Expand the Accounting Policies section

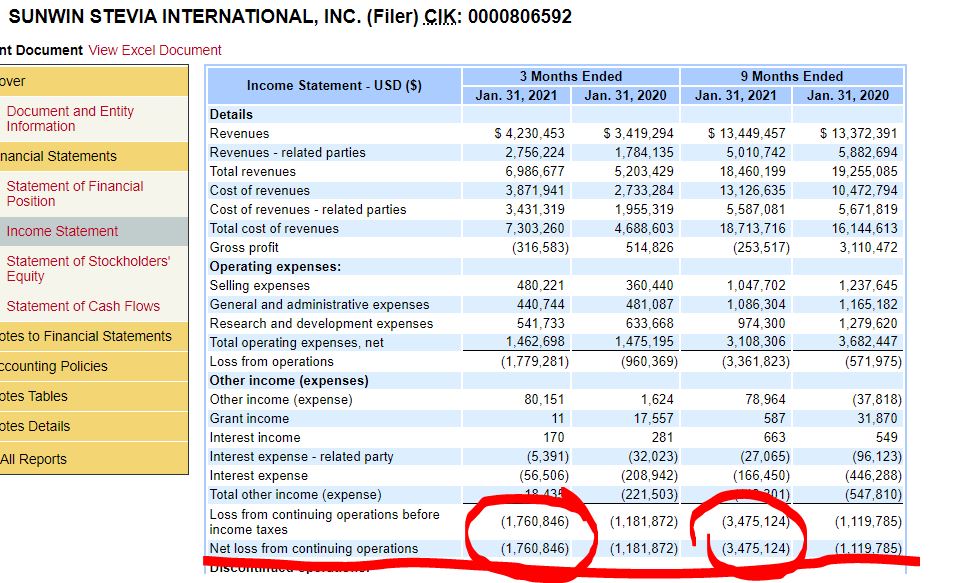(x=54, y=366)
